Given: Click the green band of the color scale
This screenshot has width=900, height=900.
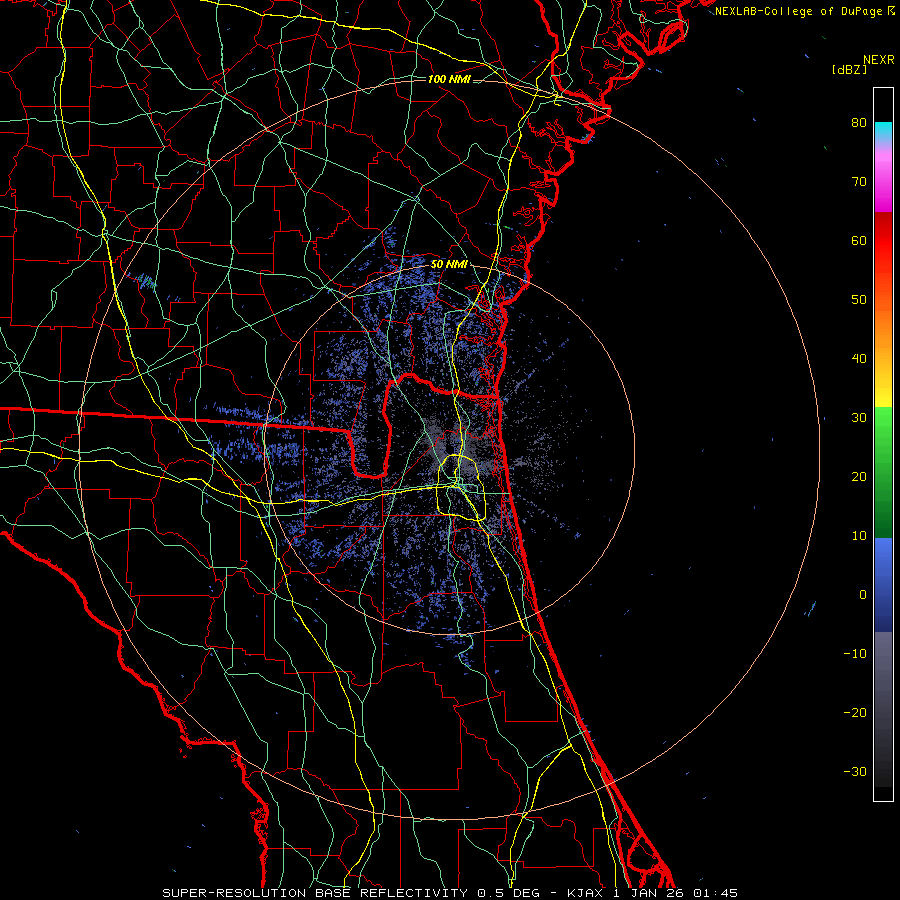Looking at the screenshot, I should coord(883,472).
